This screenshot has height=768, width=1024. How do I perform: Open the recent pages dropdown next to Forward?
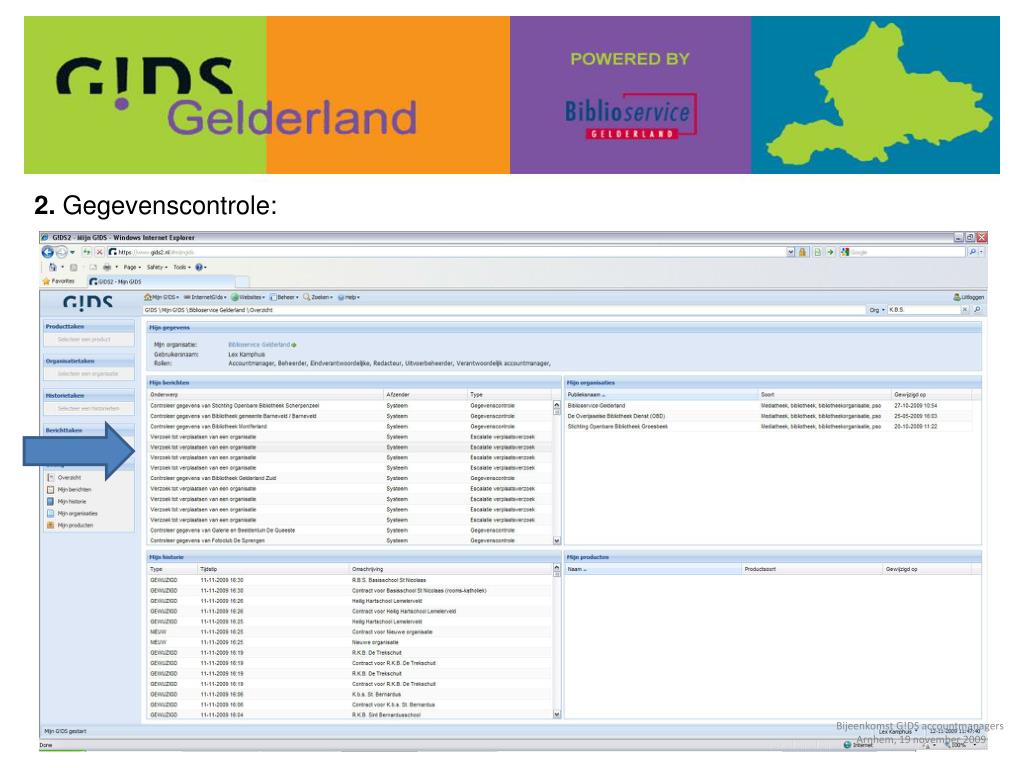click(72, 253)
